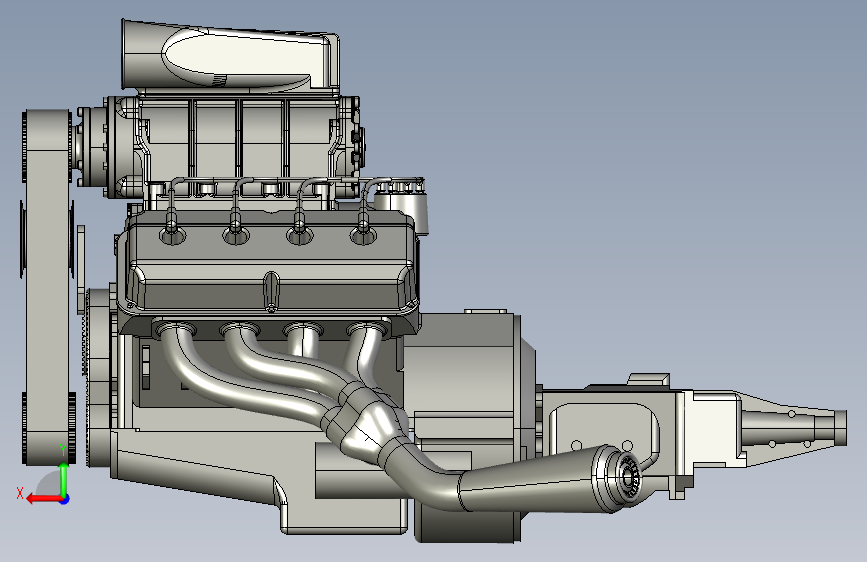Select the transmission tail shaft housing

tap(791, 426)
